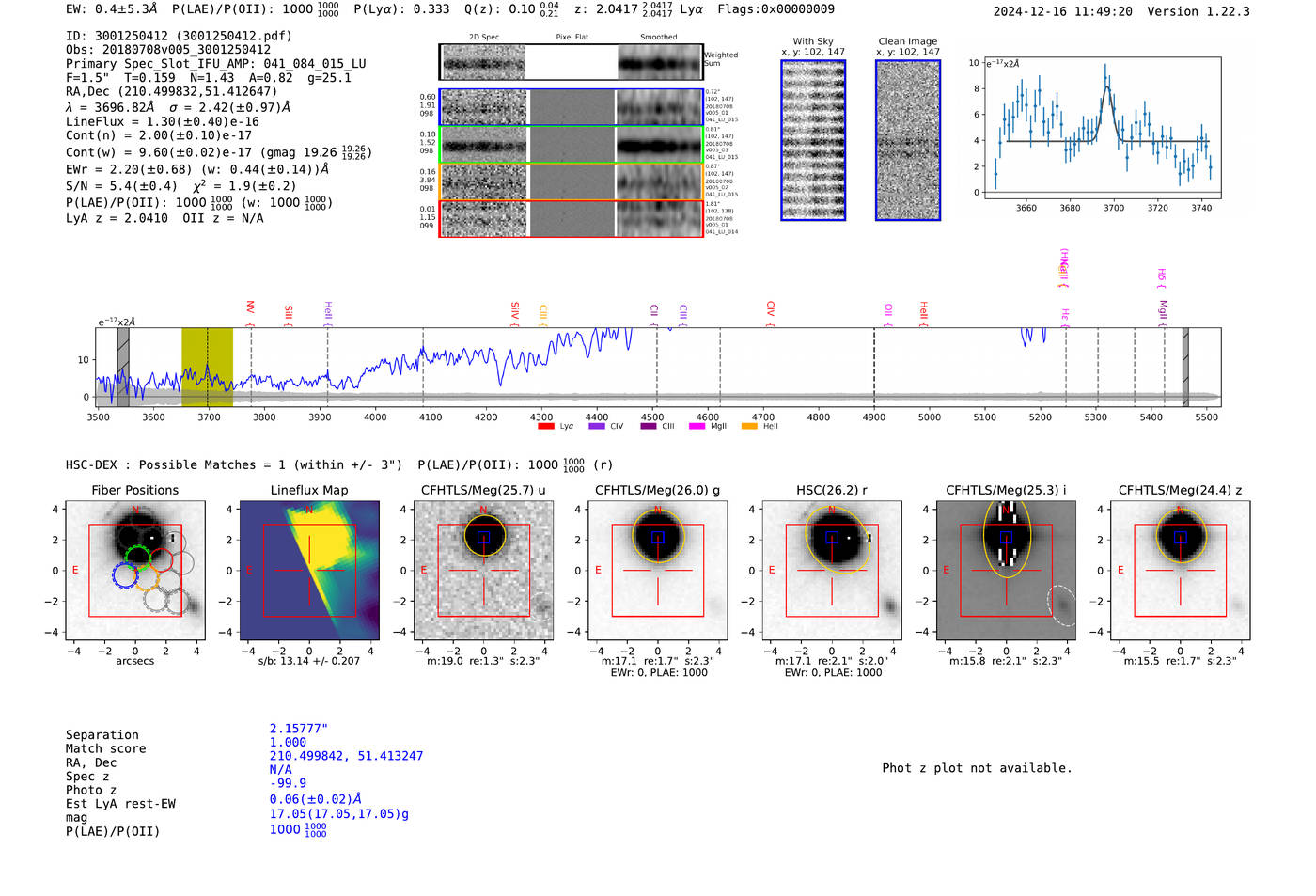The height and width of the screenshot is (896, 1316).
Task: Click the match RA, Dec 210.499842, 51.413247
Action: point(346,756)
